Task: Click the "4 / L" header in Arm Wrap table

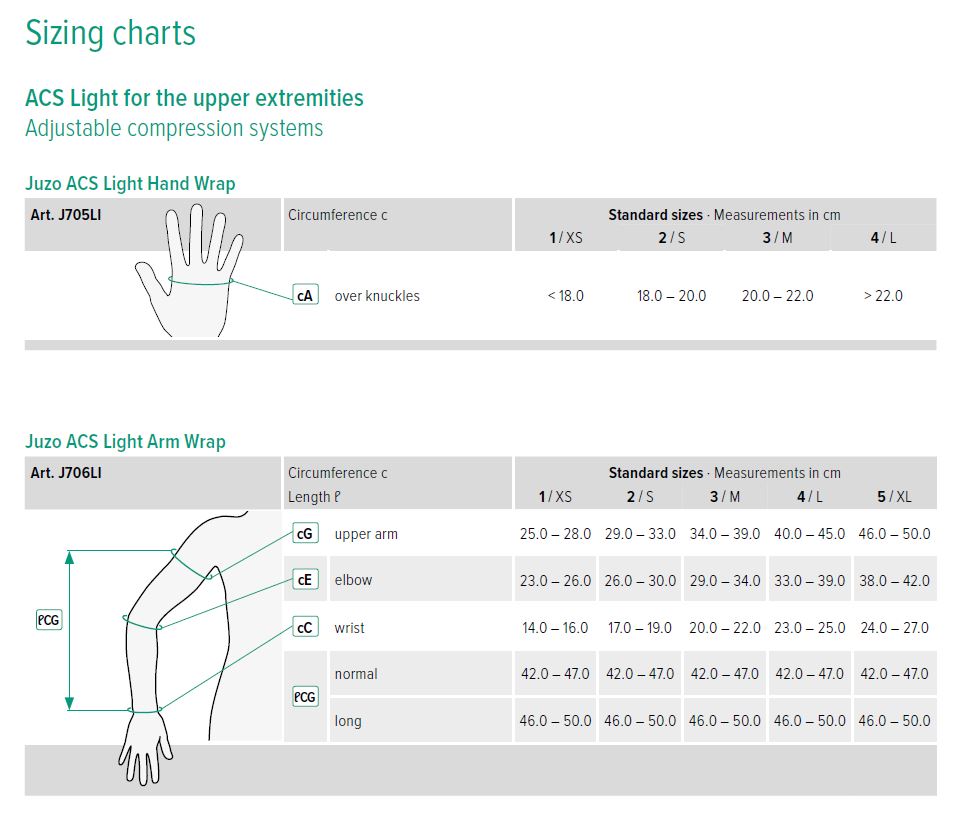Action: pos(810,497)
